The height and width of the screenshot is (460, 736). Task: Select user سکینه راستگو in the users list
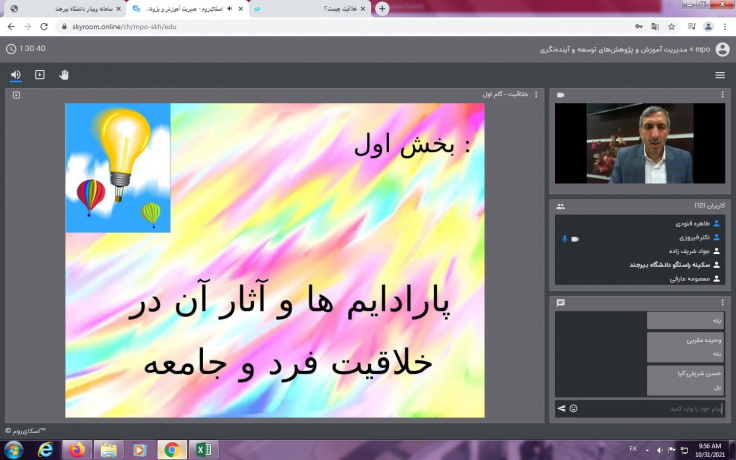pyautogui.click(x=640, y=265)
